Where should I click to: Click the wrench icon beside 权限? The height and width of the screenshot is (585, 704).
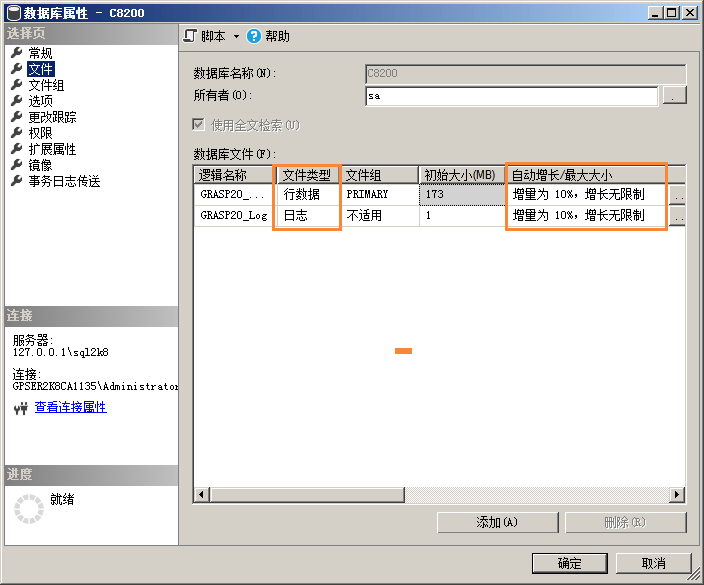click(17, 133)
